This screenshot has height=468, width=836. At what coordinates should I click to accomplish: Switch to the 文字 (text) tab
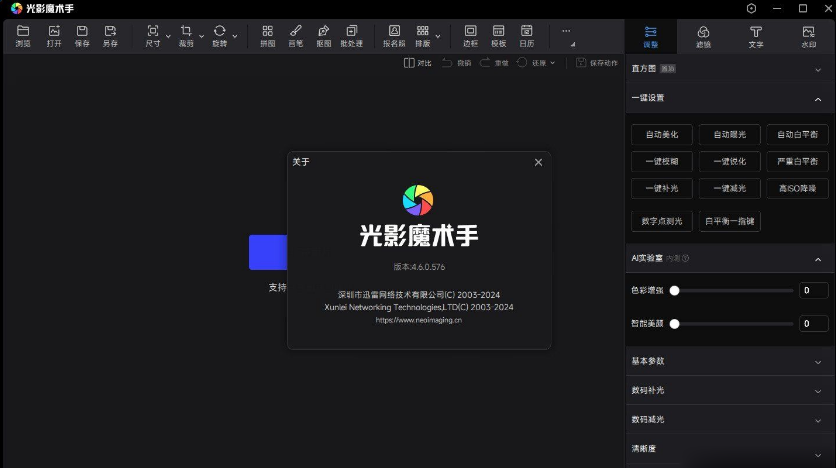tap(755, 36)
